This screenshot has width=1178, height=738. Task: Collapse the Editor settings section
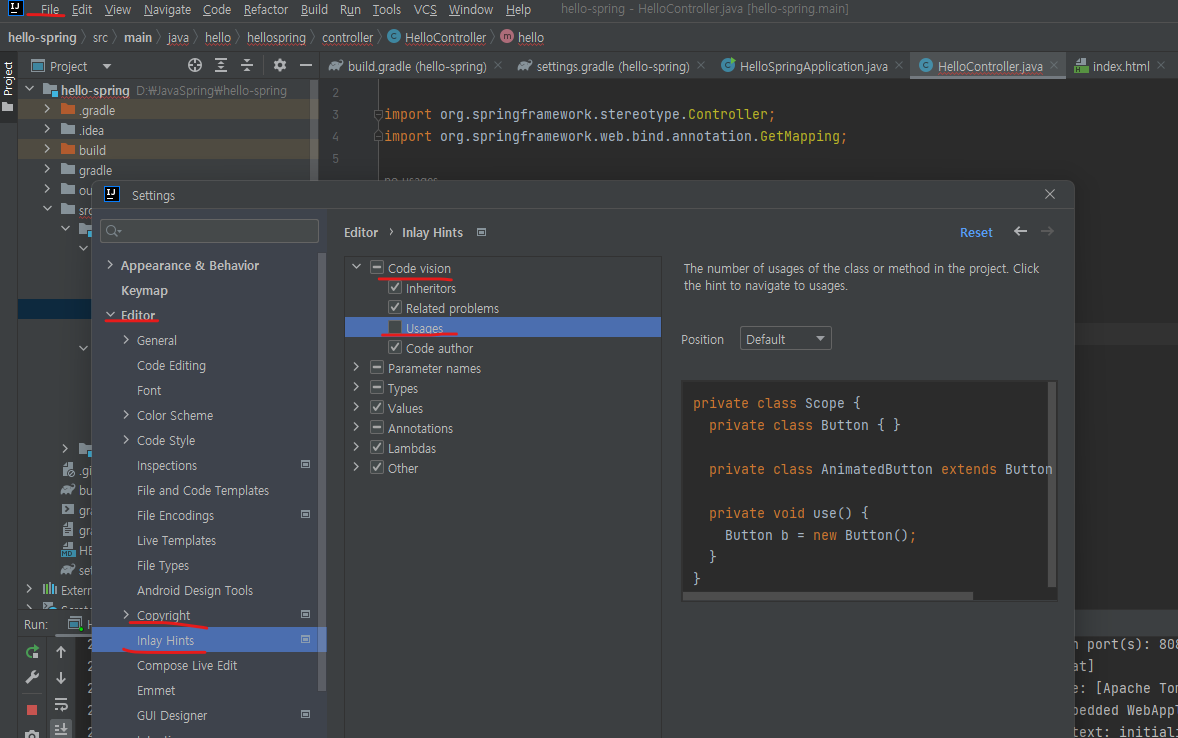point(110,315)
